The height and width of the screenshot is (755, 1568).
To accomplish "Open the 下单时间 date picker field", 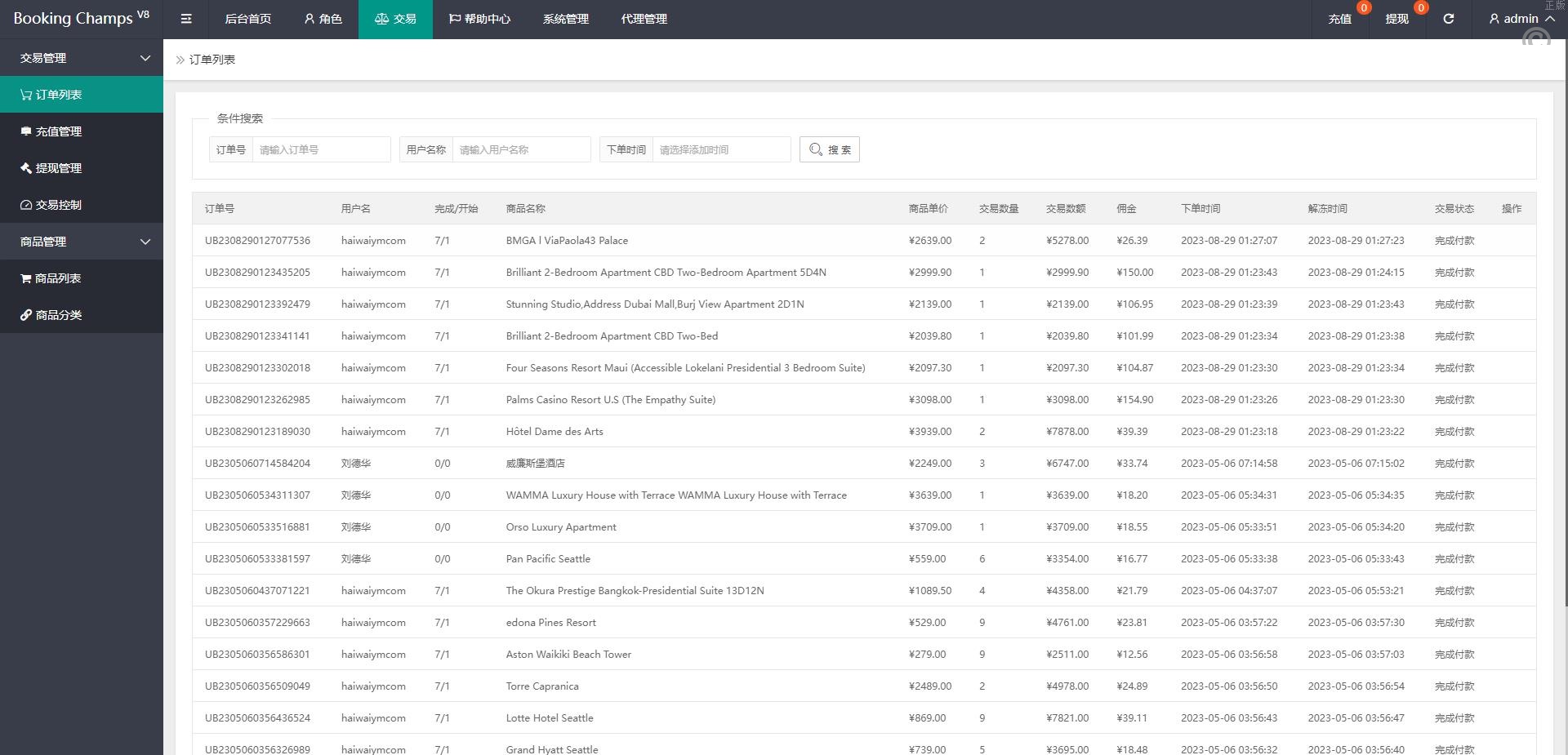I will click(x=721, y=149).
